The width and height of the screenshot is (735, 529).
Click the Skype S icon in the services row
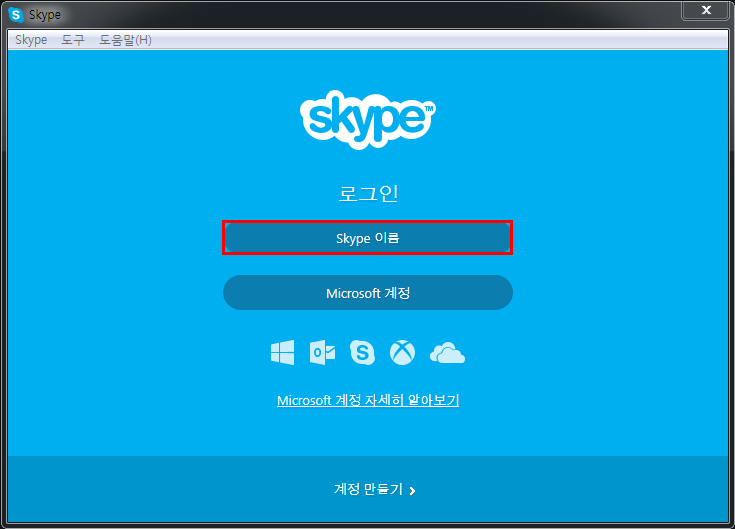(362, 352)
